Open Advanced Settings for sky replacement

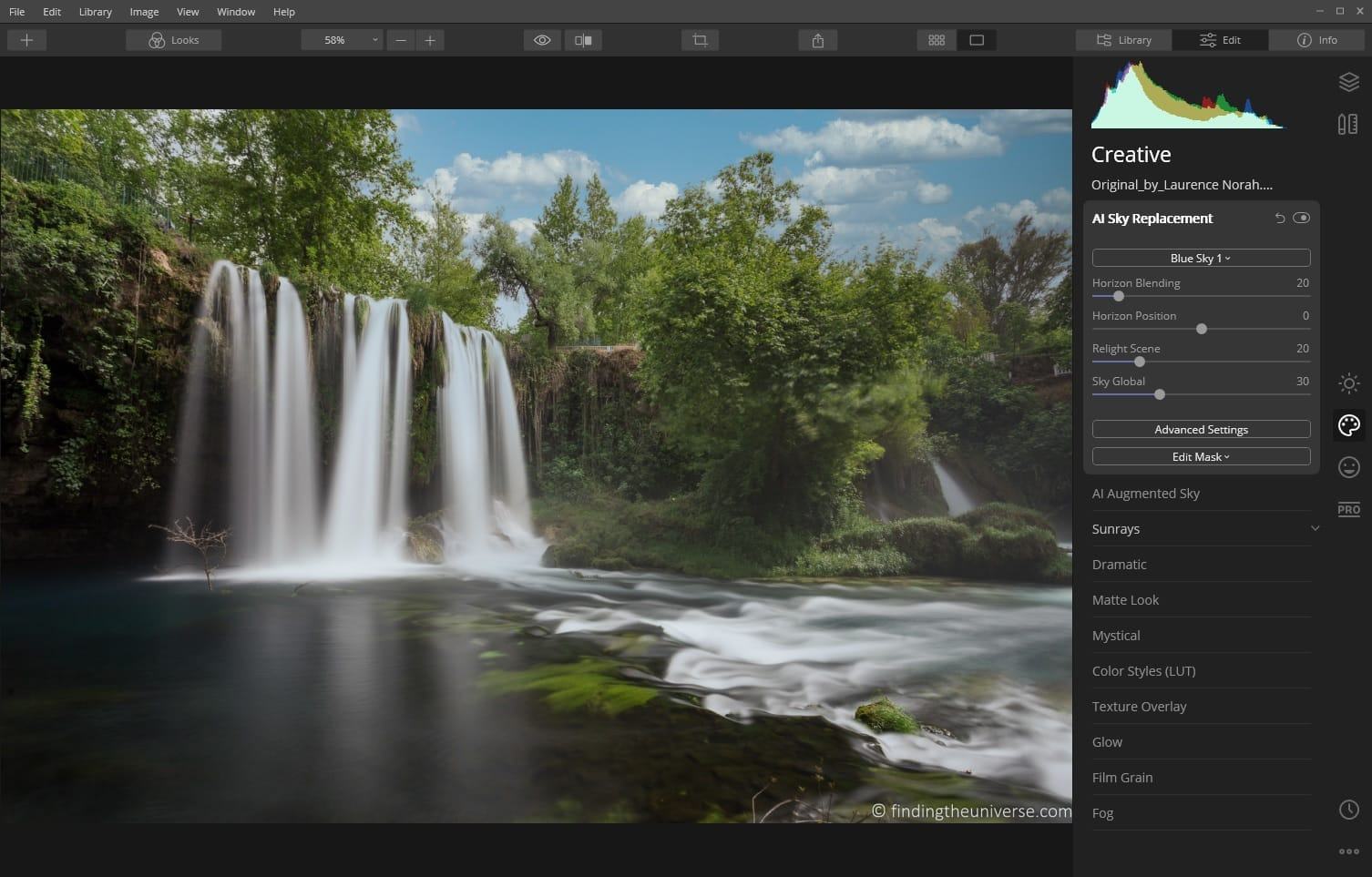coord(1201,429)
